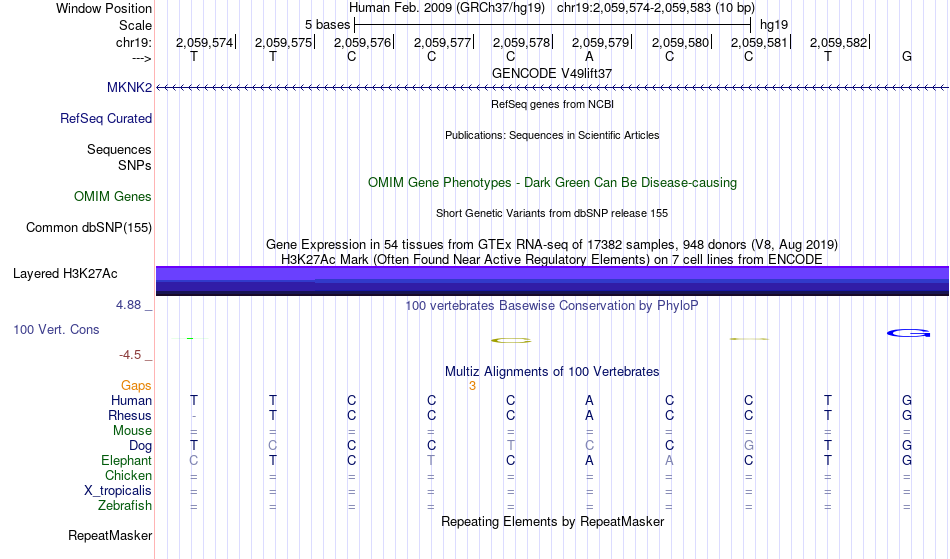Click the 2,059,582 ruler position
The height and width of the screenshot is (559, 950).
pyautogui.click(x=839, y=42)
